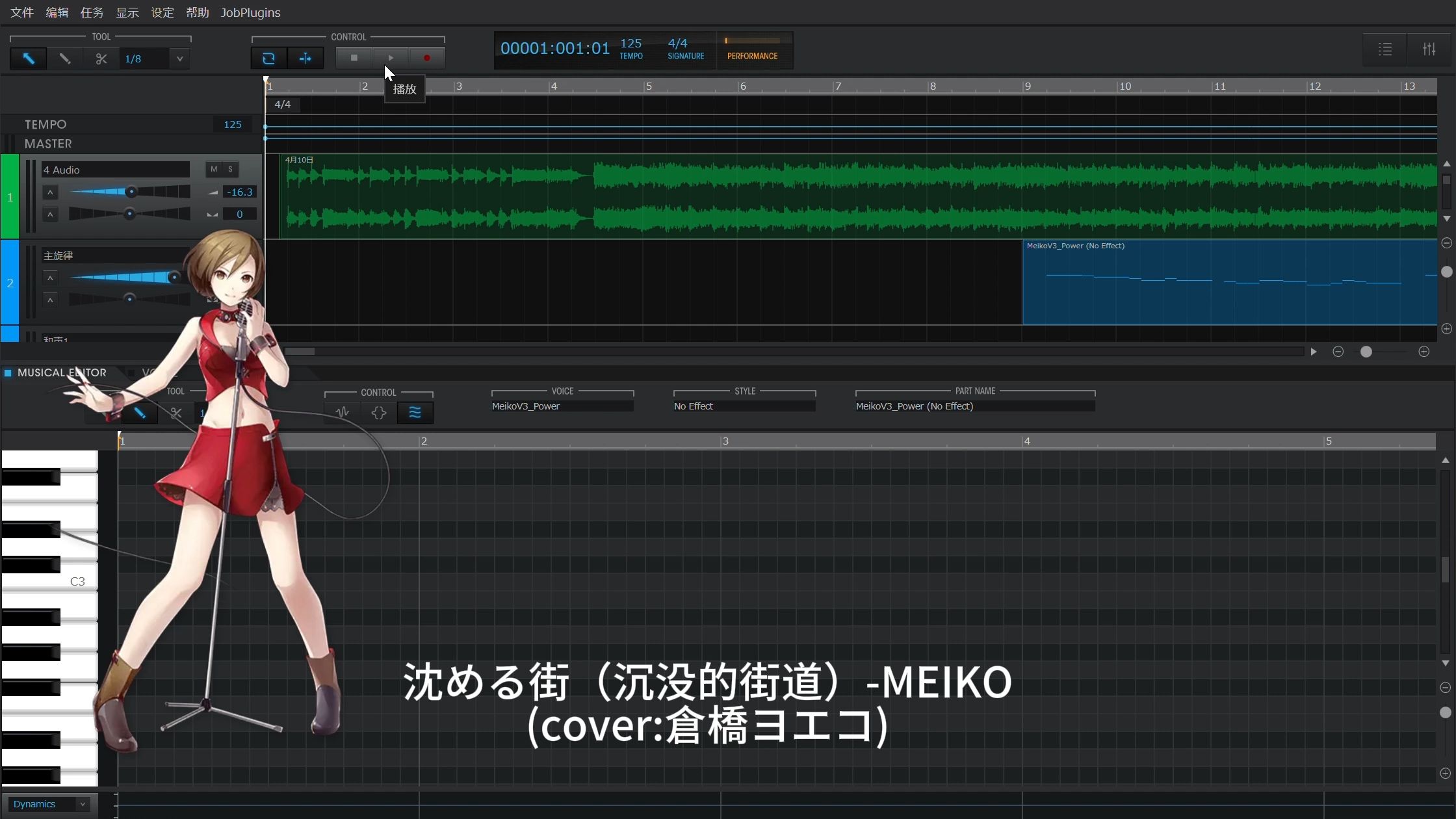Click measure 9 on the track ruler
Viewport: 1456px width, 819px height.
click(1027, 86)
